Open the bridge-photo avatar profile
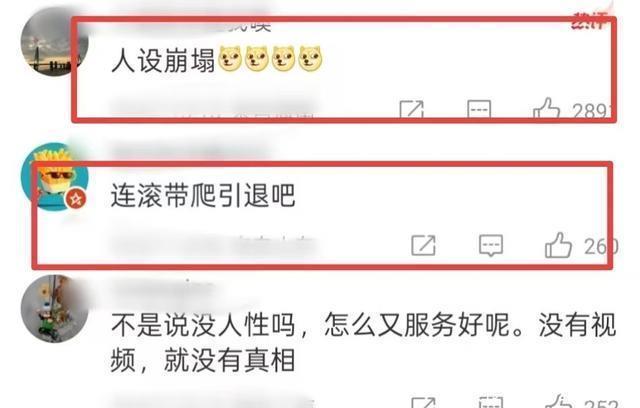The image size is (640, 408). click(x=55, y=42)
